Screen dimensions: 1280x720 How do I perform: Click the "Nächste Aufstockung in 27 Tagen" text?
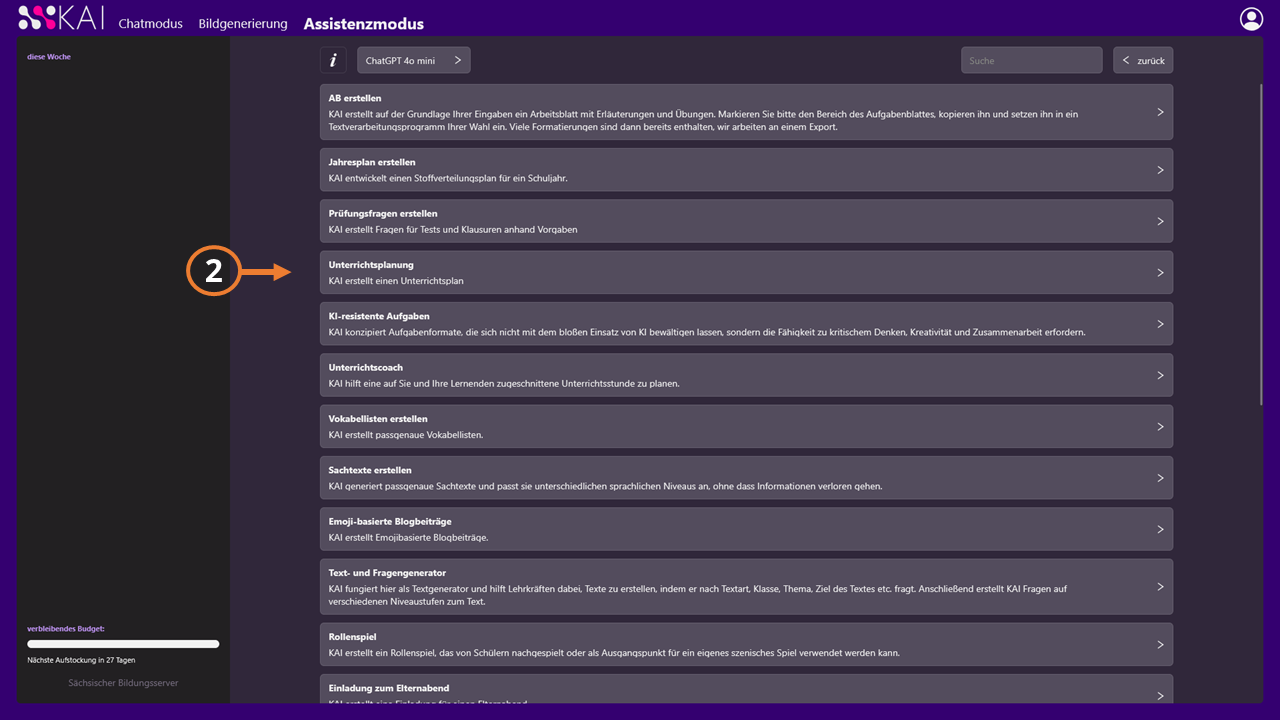(x=81, y=660)
